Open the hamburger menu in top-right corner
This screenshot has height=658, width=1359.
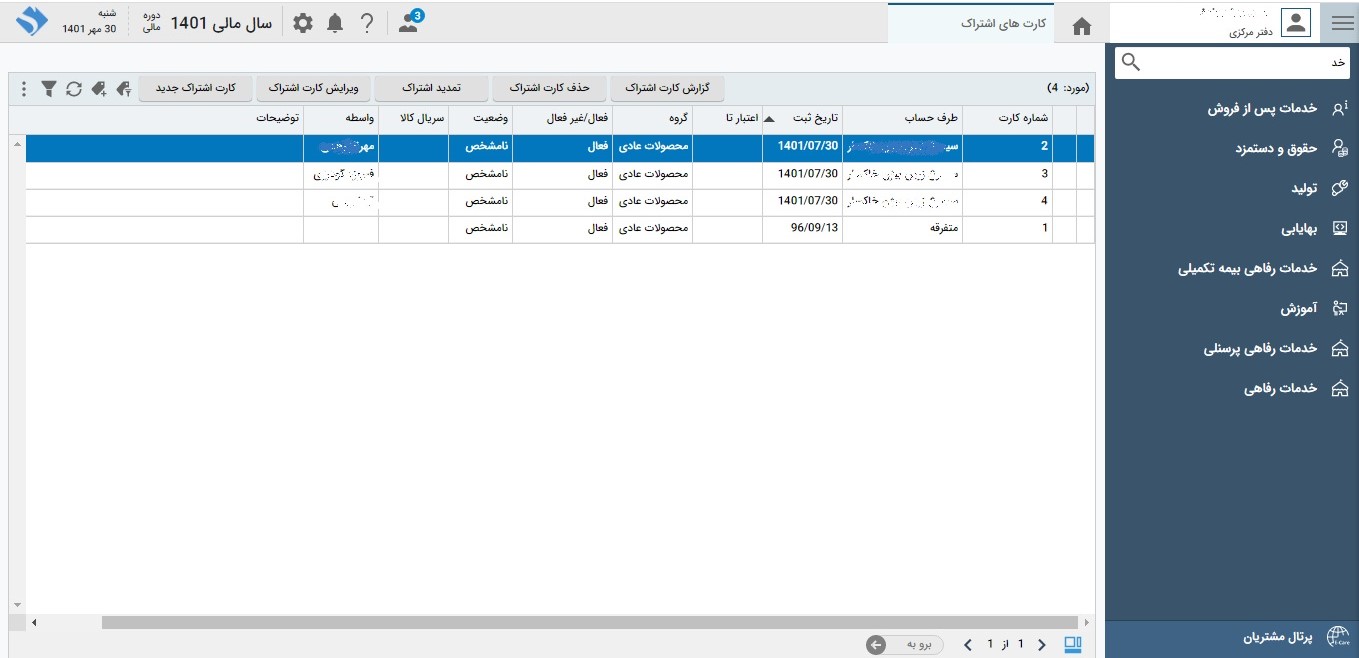tap(1340, 24)
